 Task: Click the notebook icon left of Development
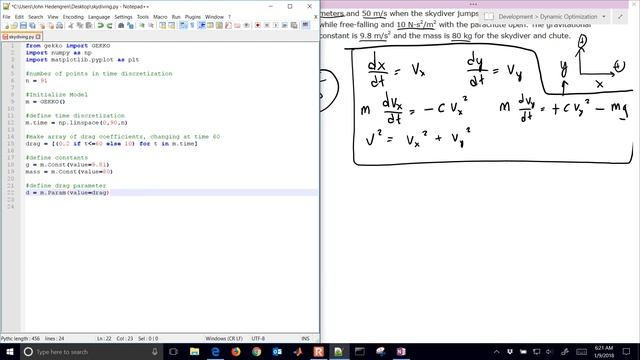[489, 17]
